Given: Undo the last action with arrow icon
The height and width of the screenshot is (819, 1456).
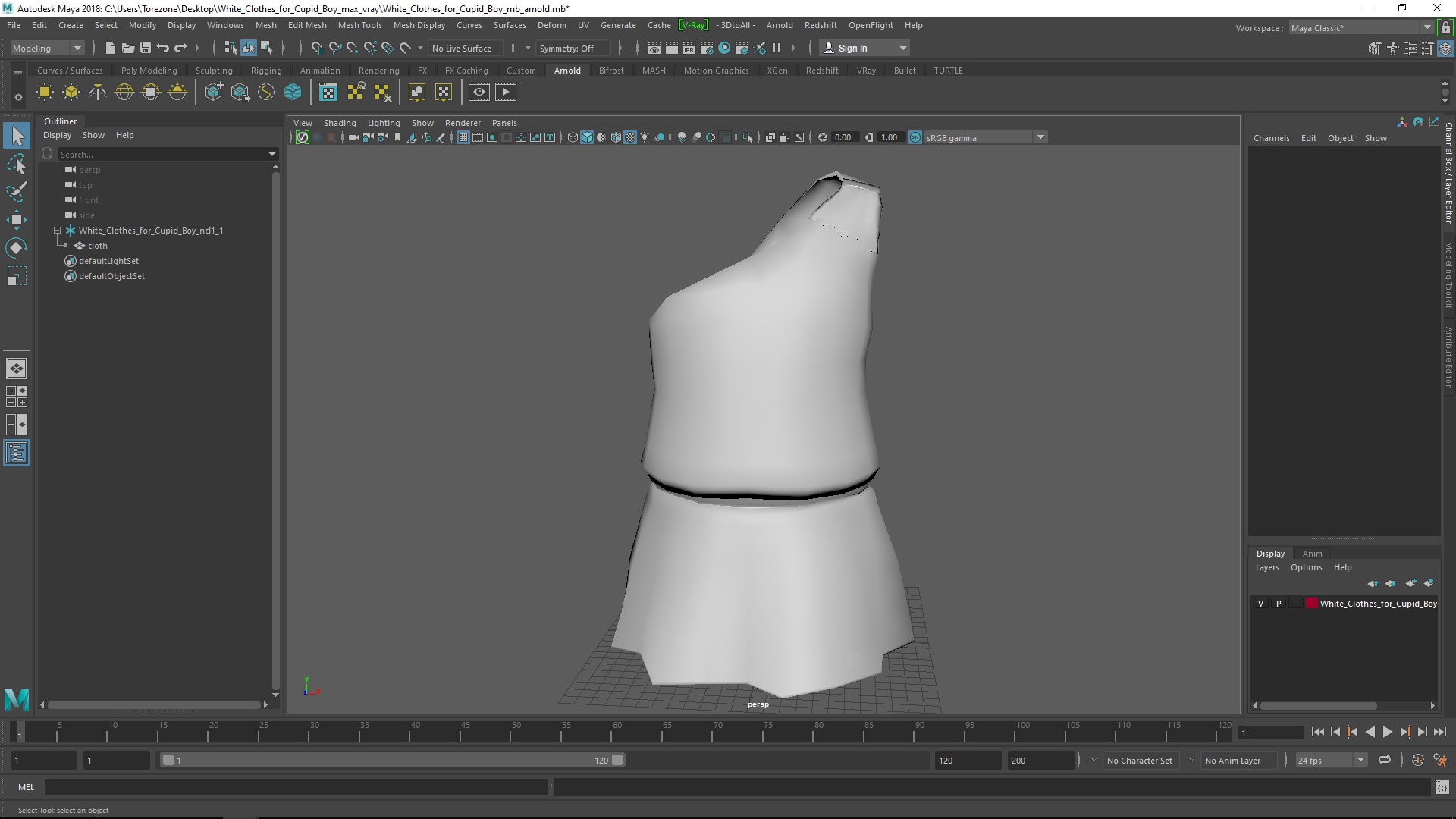Looking at the screenshot, I should 163,48.
